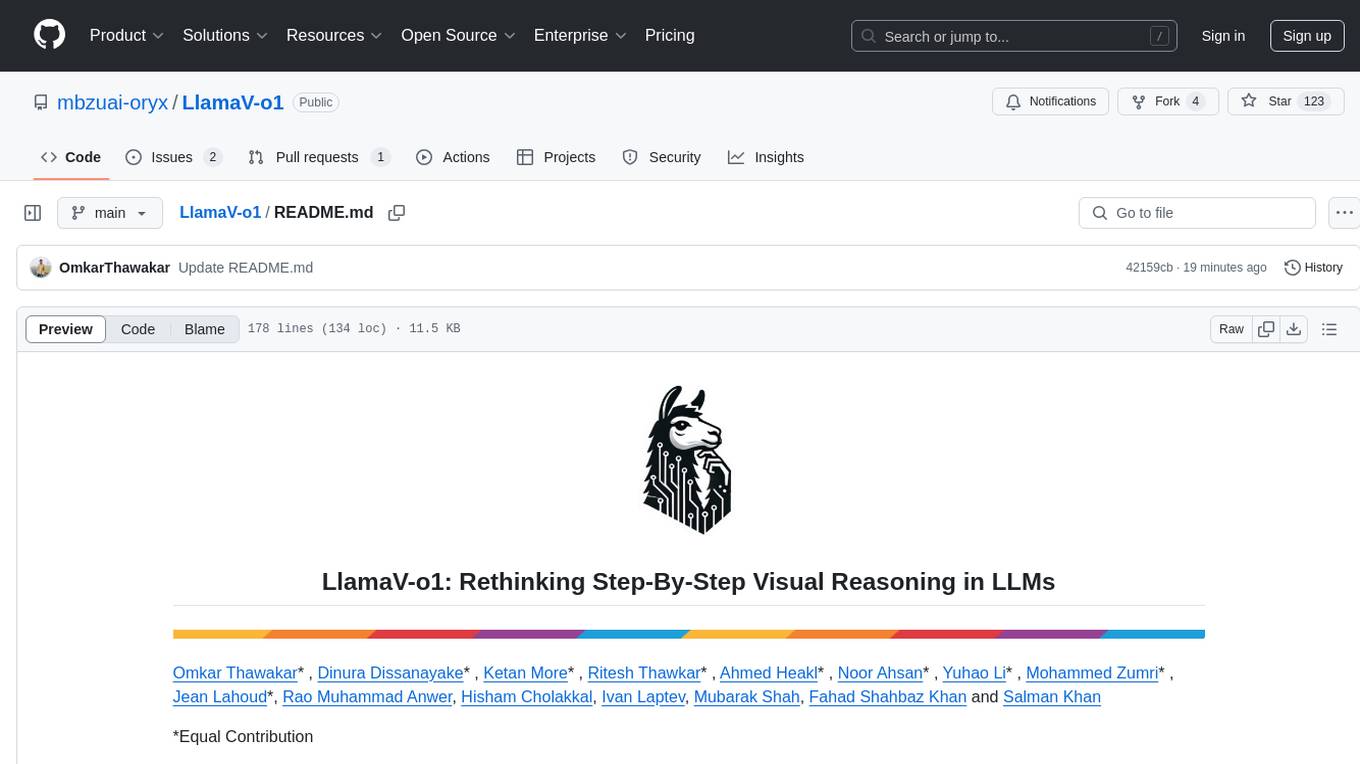Open Dinura Dissanayake author link

tap(390, 673)
